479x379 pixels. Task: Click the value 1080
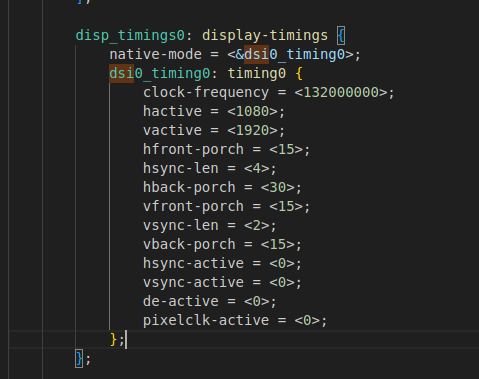pos(253,111)
